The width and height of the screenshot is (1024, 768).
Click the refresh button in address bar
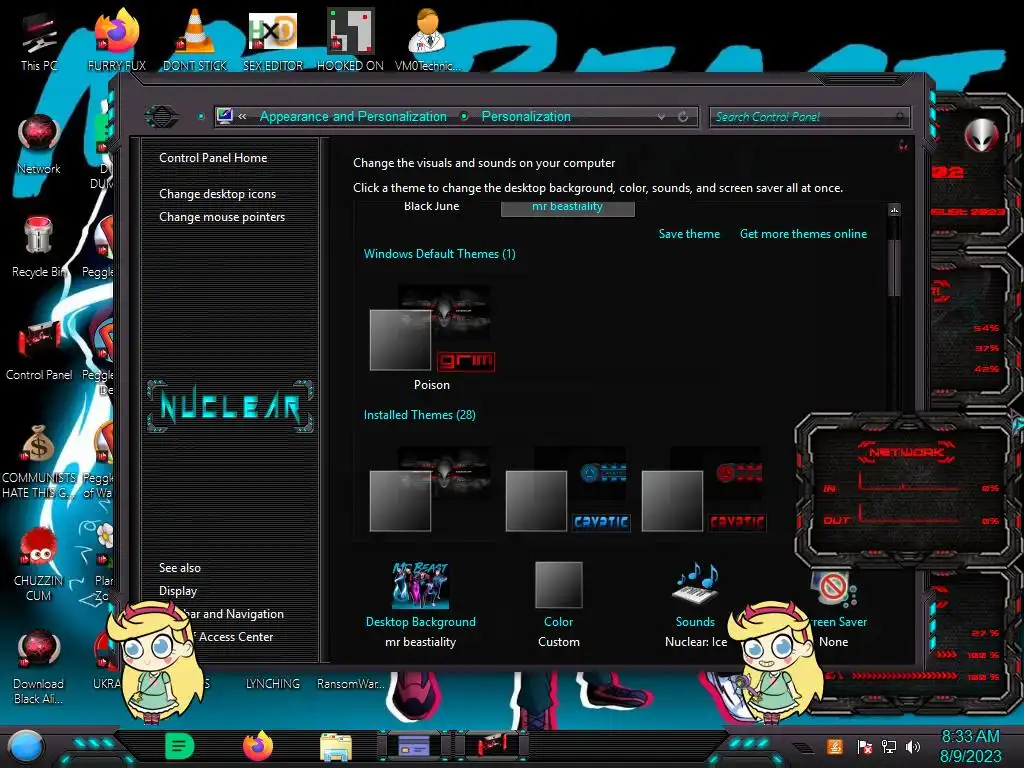(683, 116)
